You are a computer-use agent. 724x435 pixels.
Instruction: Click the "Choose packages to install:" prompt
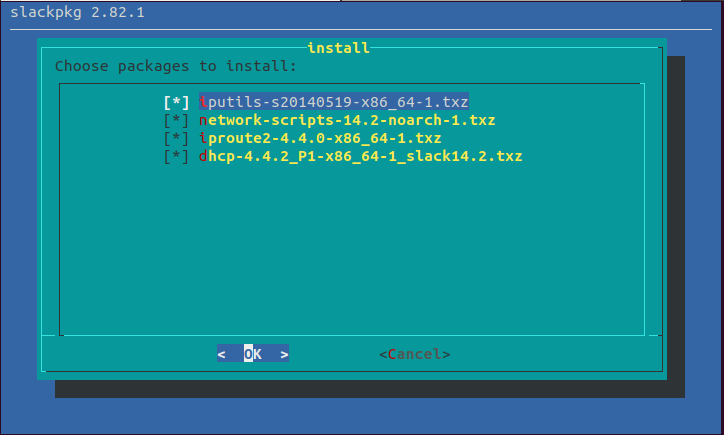pyautogui.click(x=176, y=66)
